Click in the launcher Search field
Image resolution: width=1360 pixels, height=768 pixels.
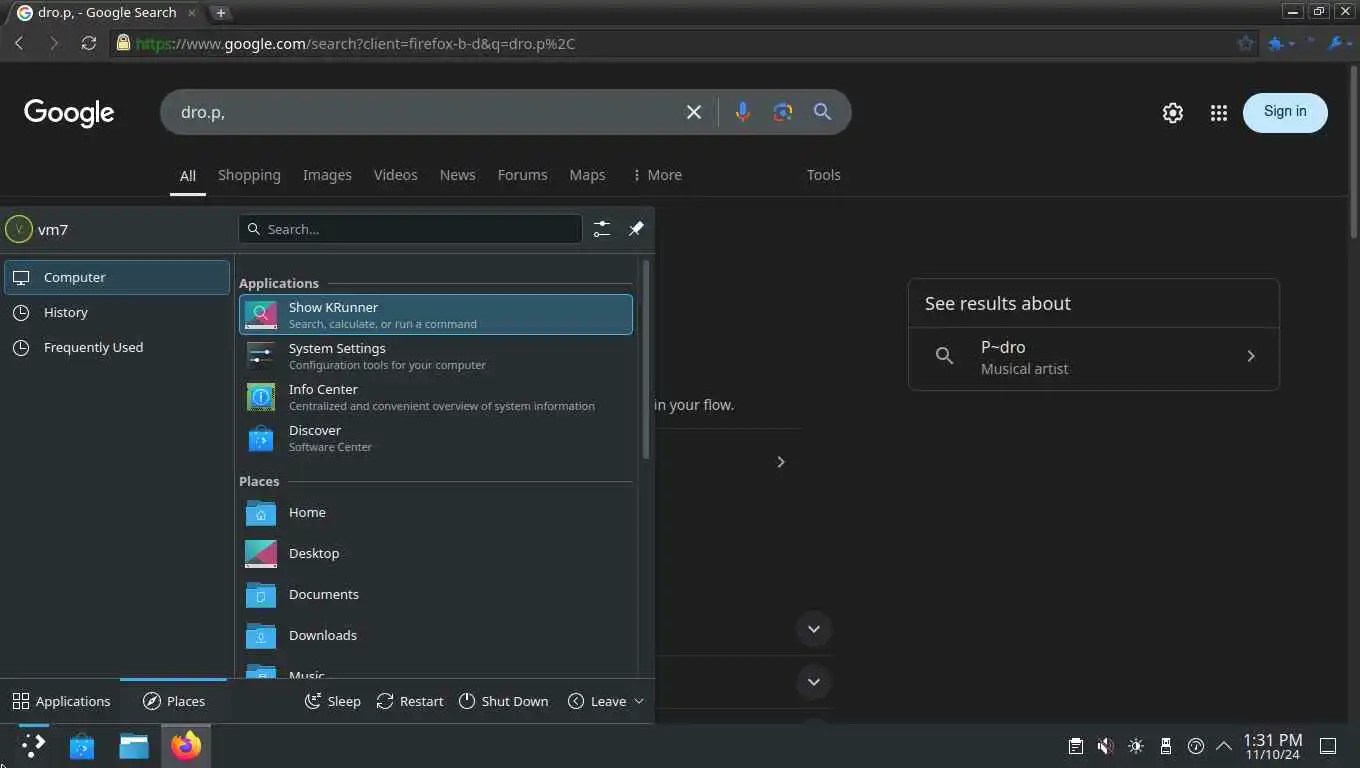coord(410,229)
